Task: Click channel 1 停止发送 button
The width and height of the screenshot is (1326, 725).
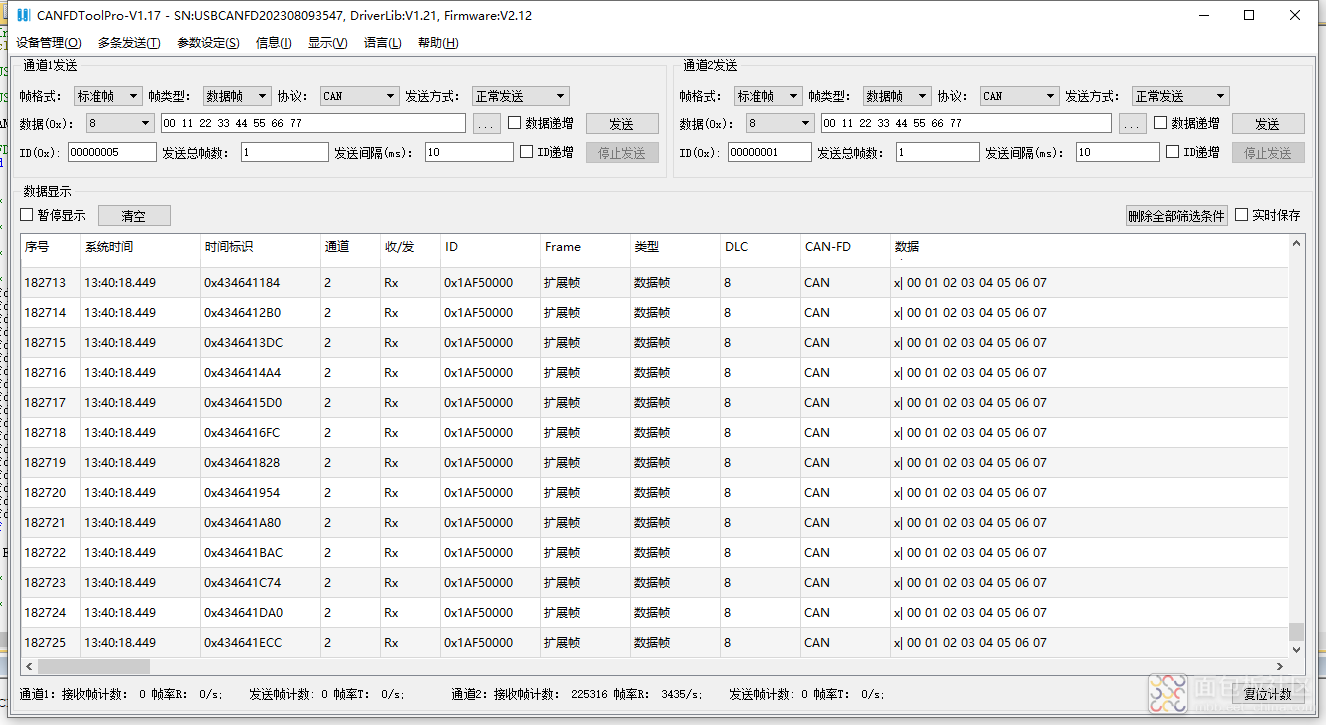Action: point(622,153)
